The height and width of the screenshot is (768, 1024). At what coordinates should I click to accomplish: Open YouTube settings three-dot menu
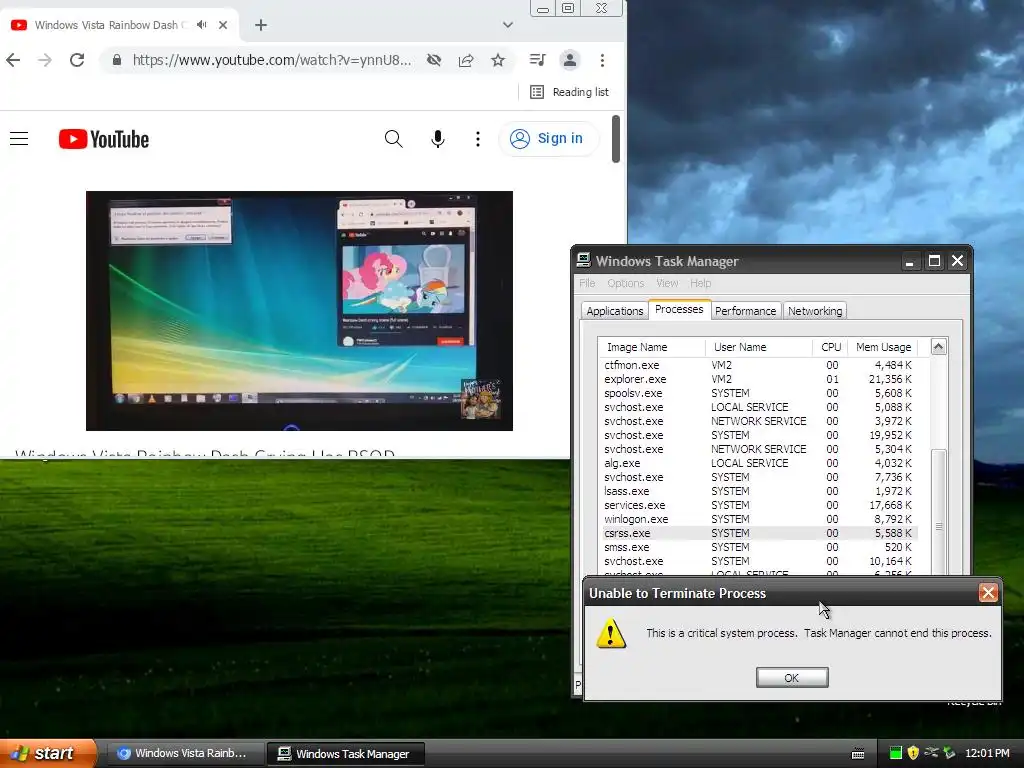478,138
